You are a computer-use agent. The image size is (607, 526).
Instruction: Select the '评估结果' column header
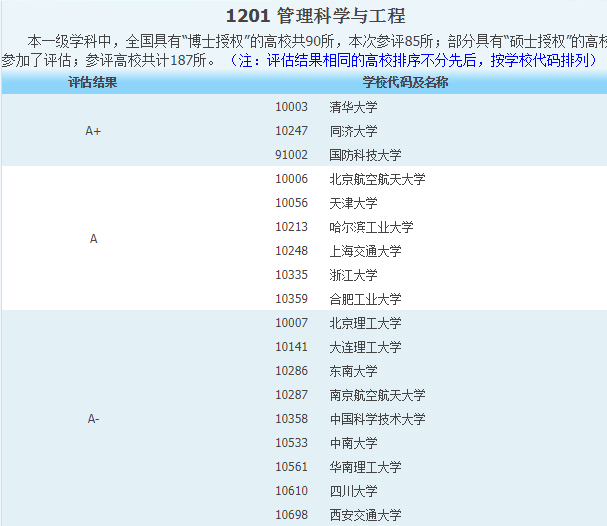pos(93,82)
